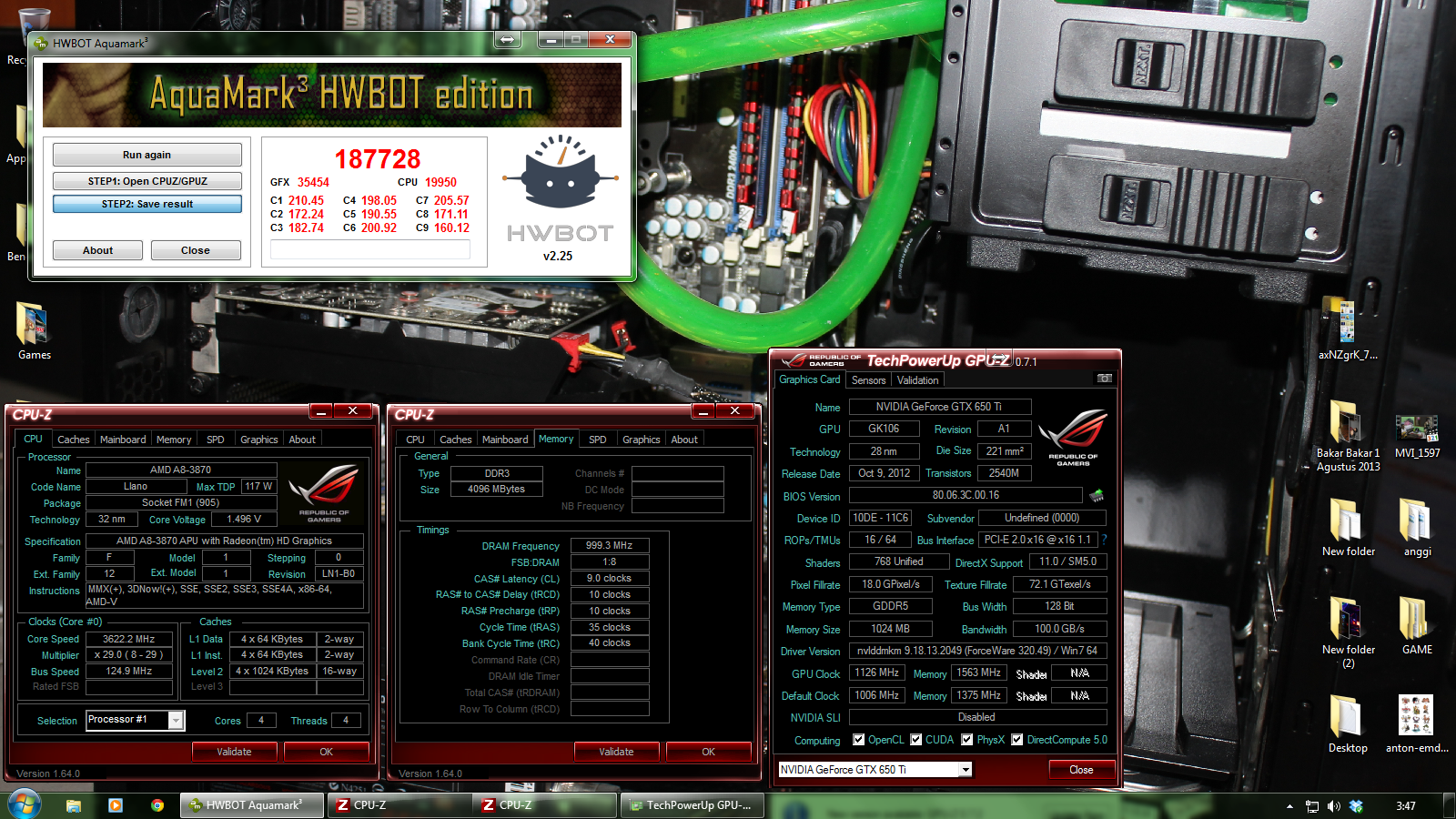Switch to TechPowerUp GPU-Z taskbar item
The height and width of the screenshot is (819, 1456).
point(693,805)
